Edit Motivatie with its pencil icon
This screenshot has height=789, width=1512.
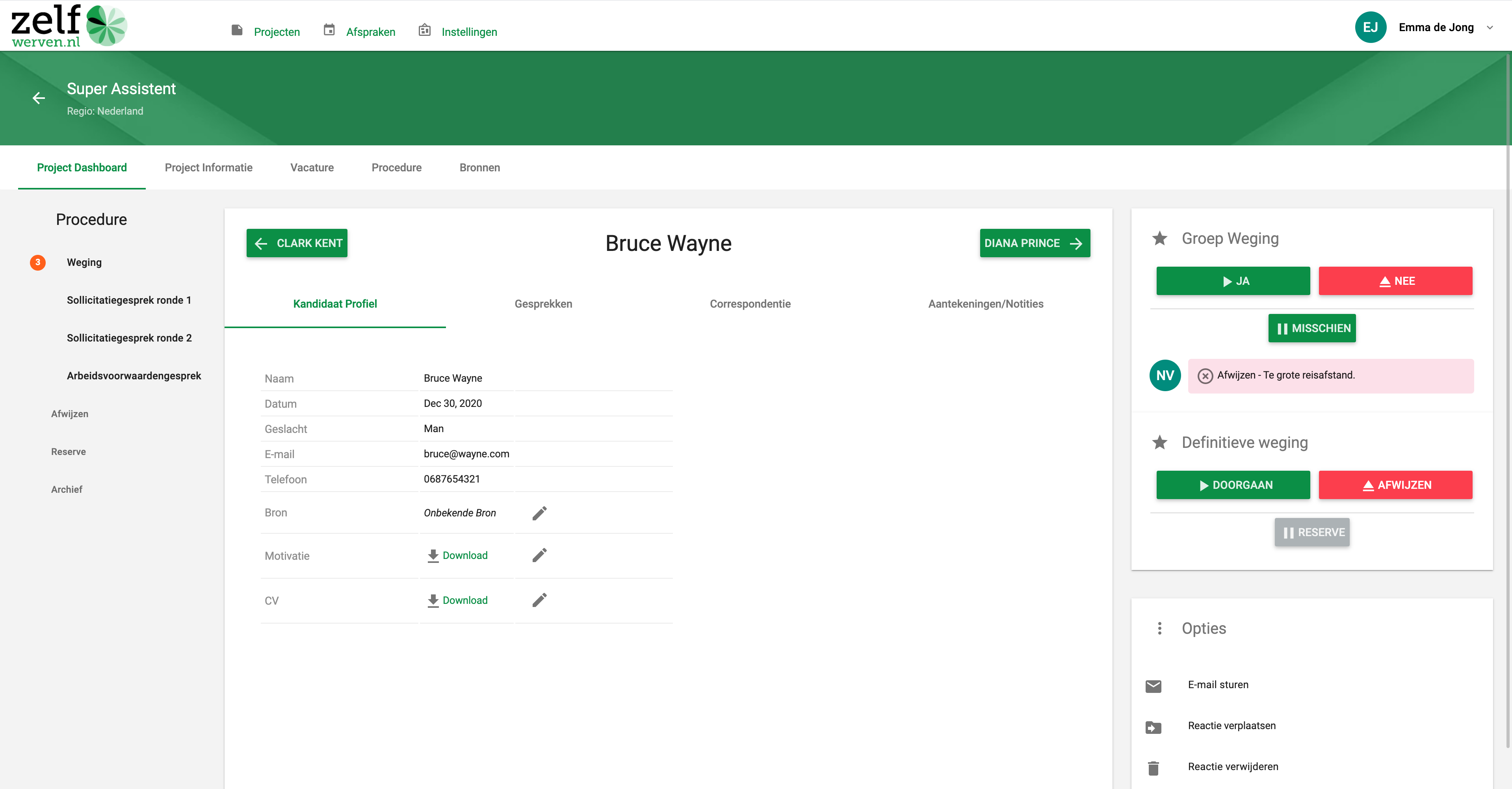tap(539, 555)
